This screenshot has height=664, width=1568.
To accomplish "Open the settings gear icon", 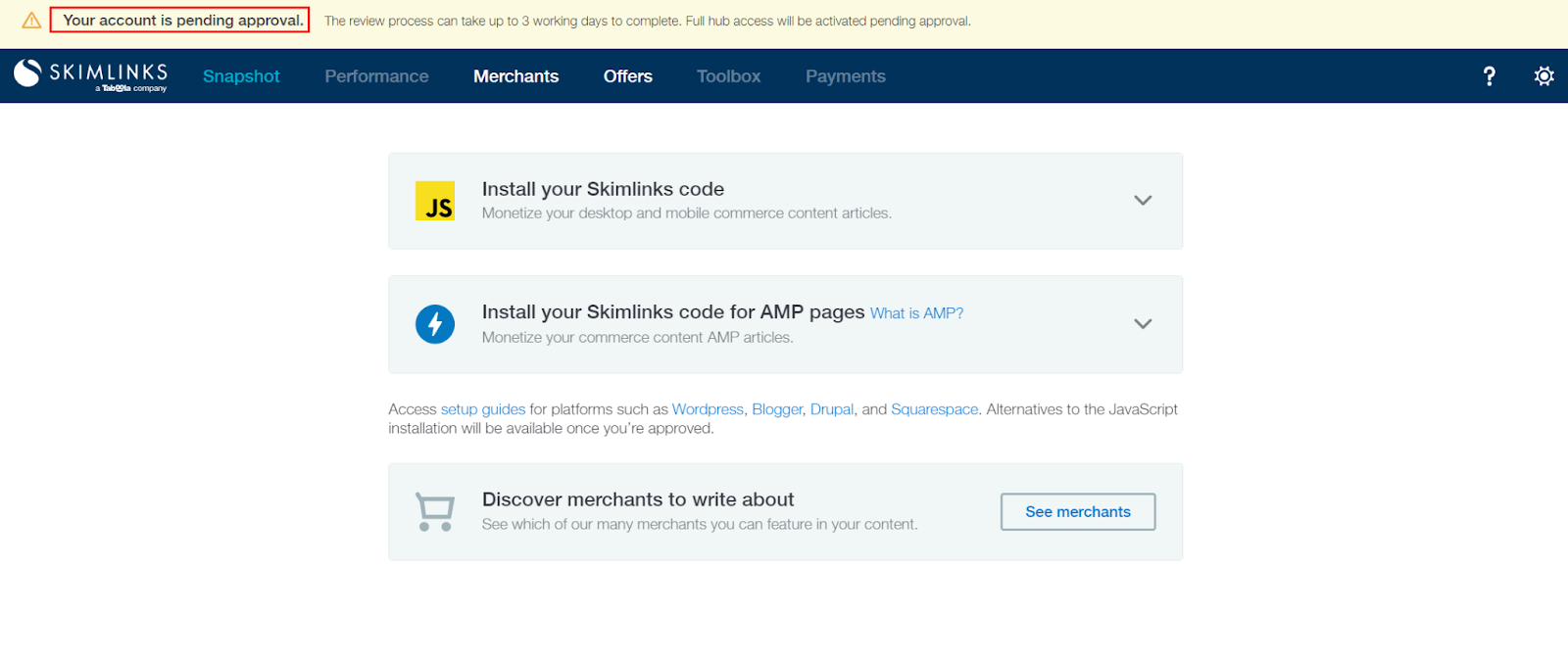I will coord(1543,76).
